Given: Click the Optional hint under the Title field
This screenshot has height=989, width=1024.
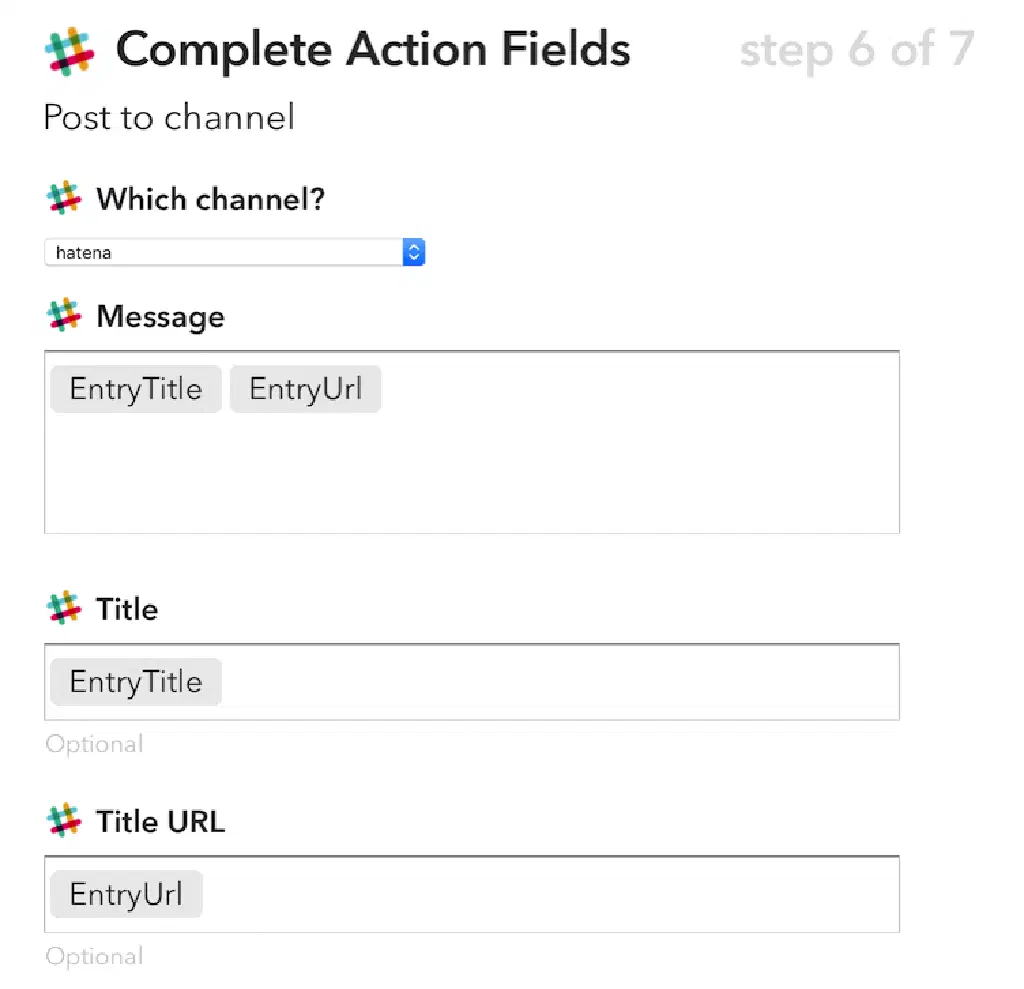Looking at the screenshot, I should (94, 744).
